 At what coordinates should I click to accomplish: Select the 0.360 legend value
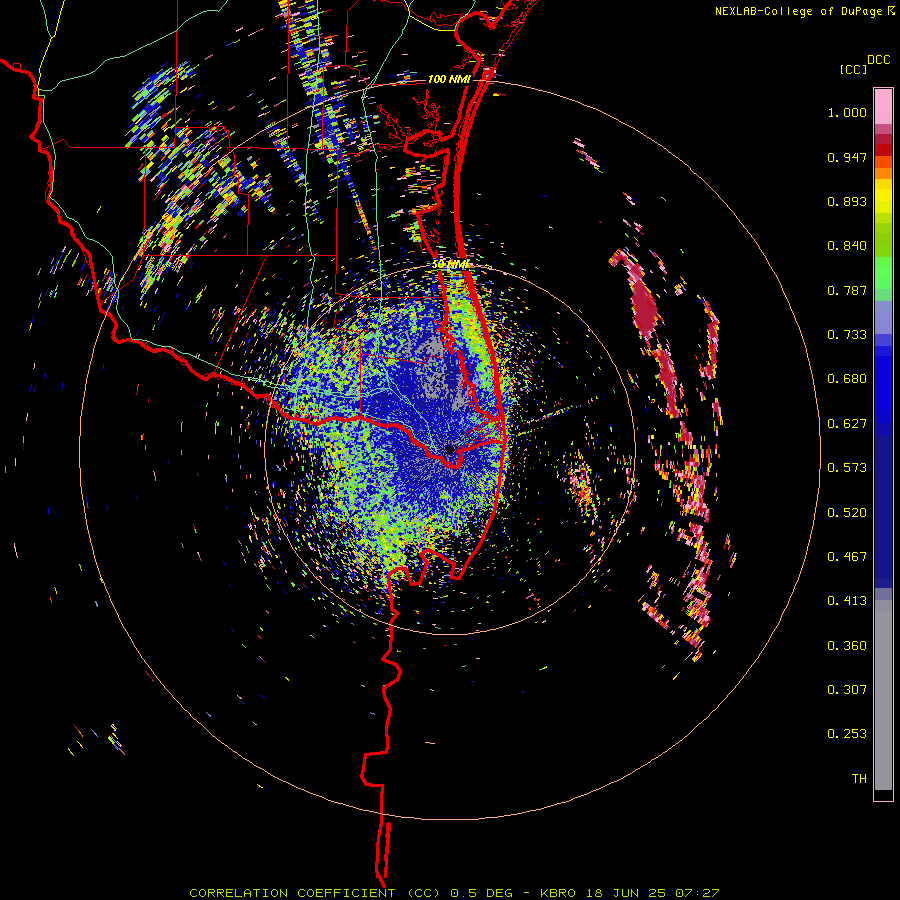[847, 646]
